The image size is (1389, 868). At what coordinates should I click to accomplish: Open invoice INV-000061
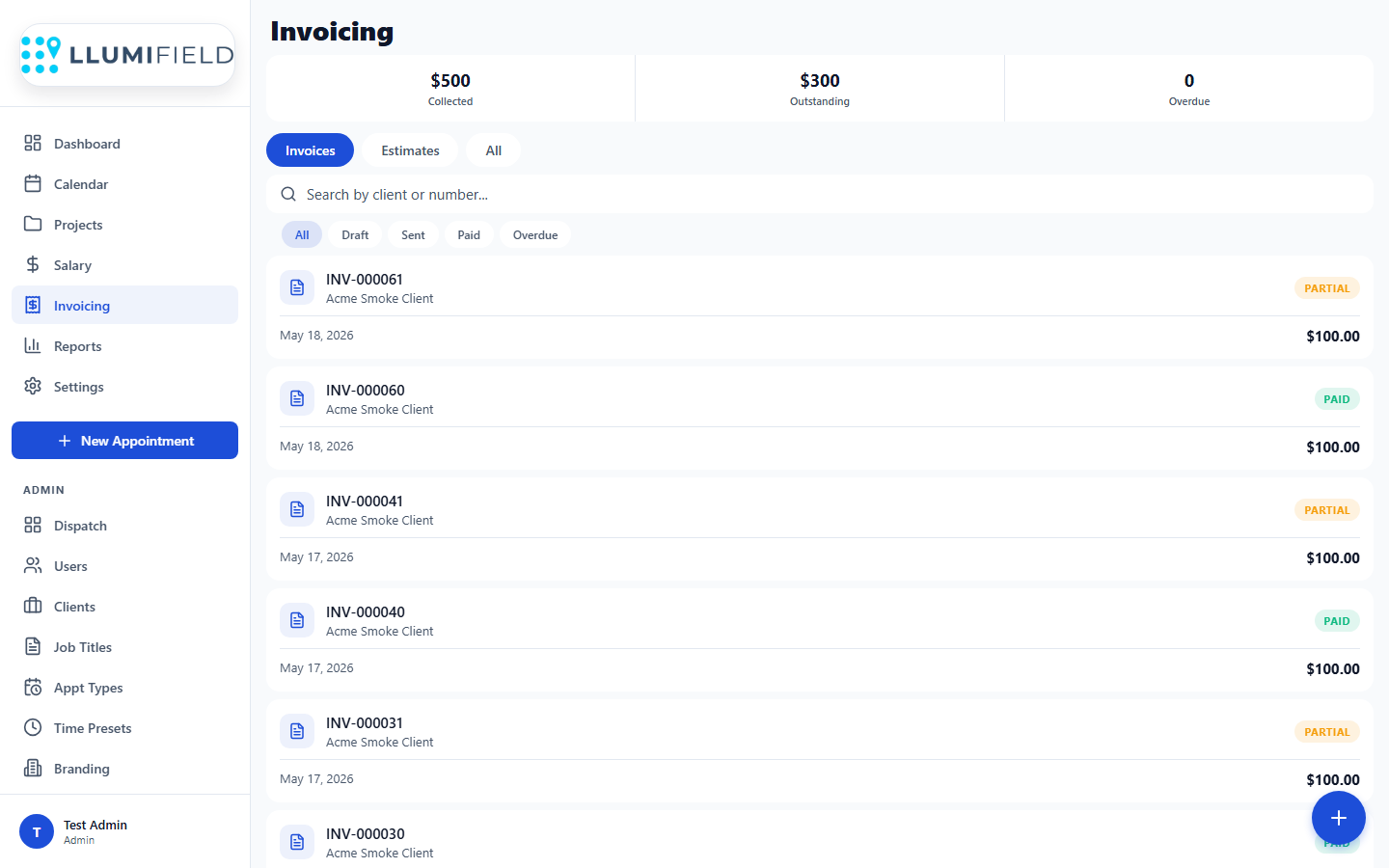[x=820, y=307]
